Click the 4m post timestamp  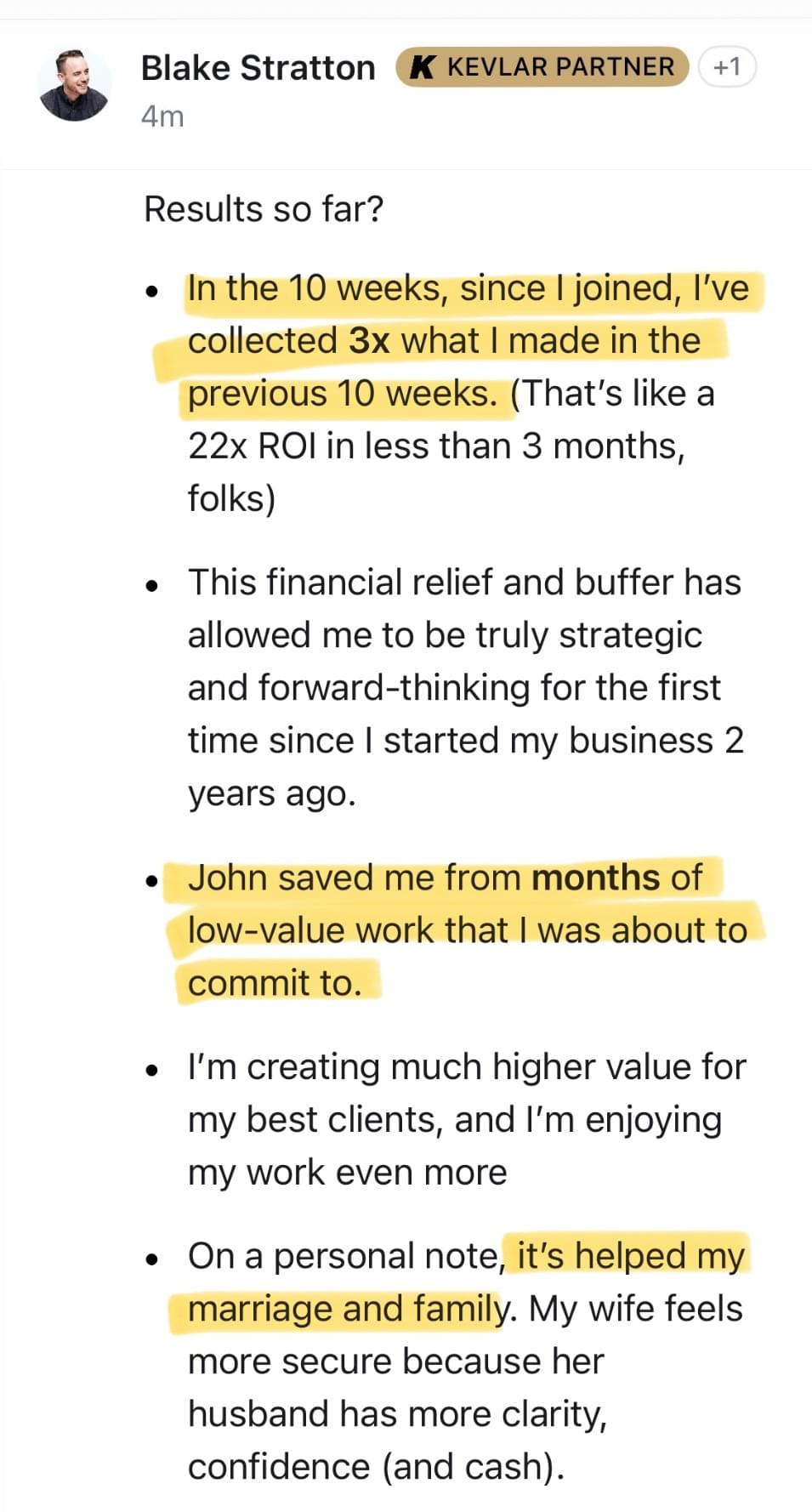[162, 117]
